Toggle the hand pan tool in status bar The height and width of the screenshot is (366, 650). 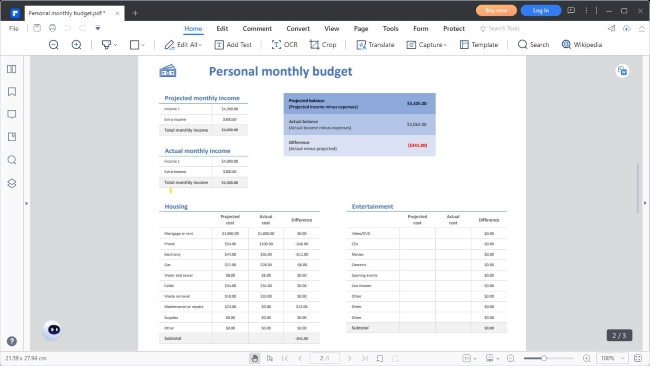(255, 358)
